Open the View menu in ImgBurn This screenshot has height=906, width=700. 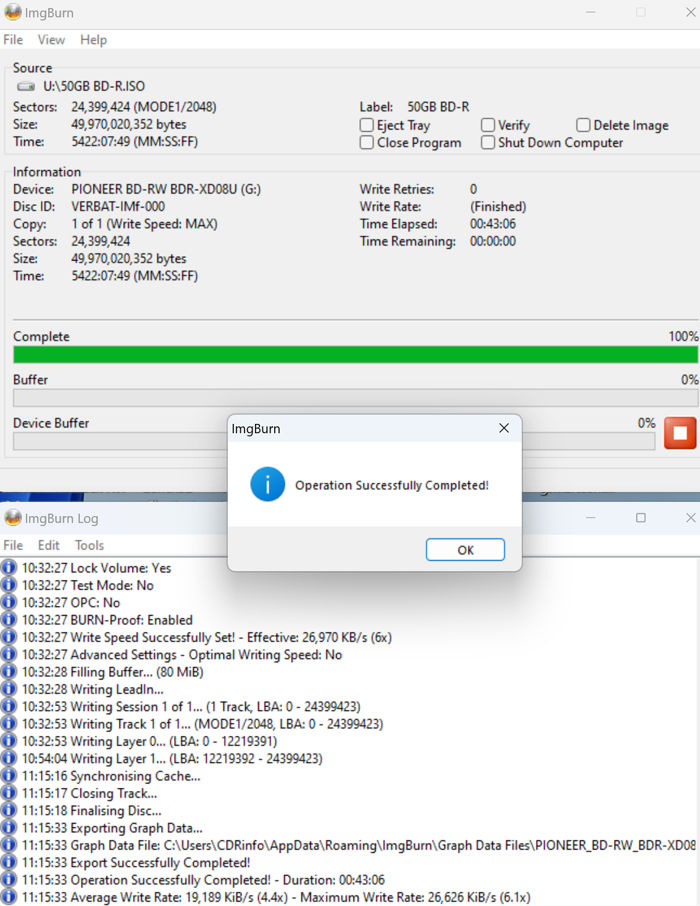51,40
